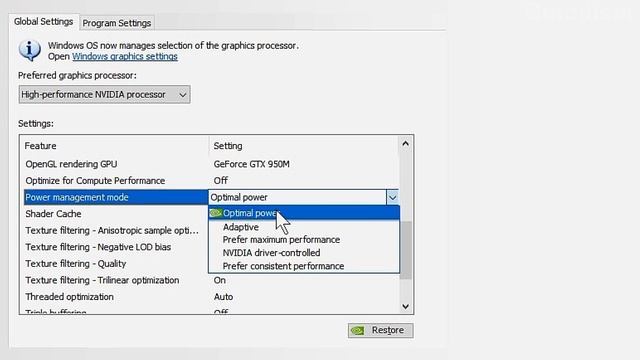The image size is (640, 360).
Task: Open the Windows graphics settings link
Action: coord(125,56)
